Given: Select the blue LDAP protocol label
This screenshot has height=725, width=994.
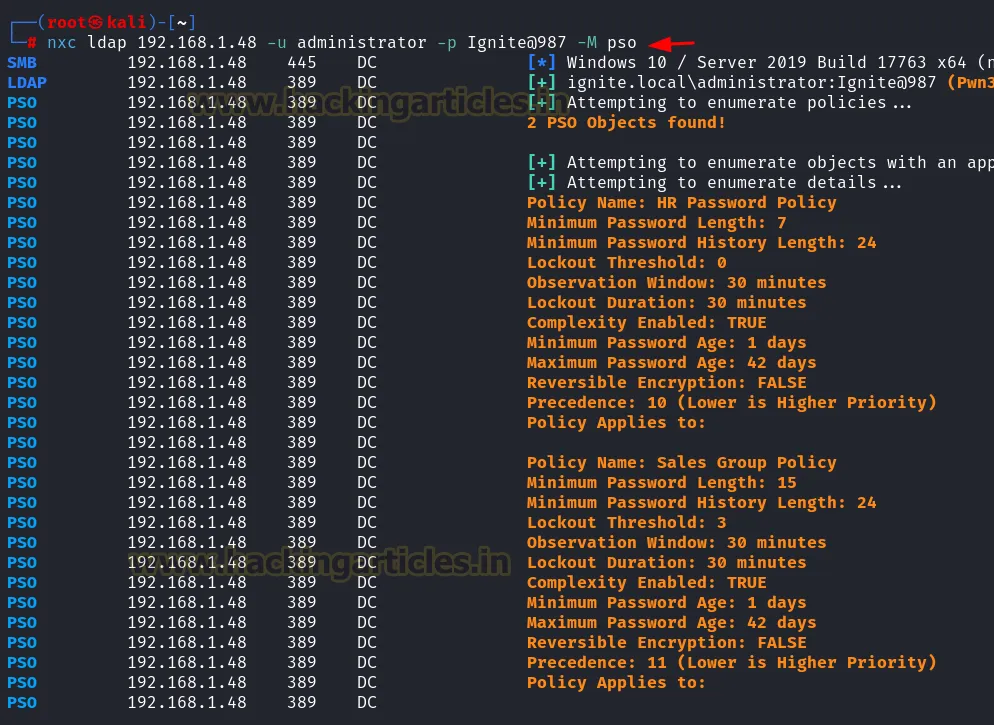Looking at the screenshot, I should tap(26, 83).
